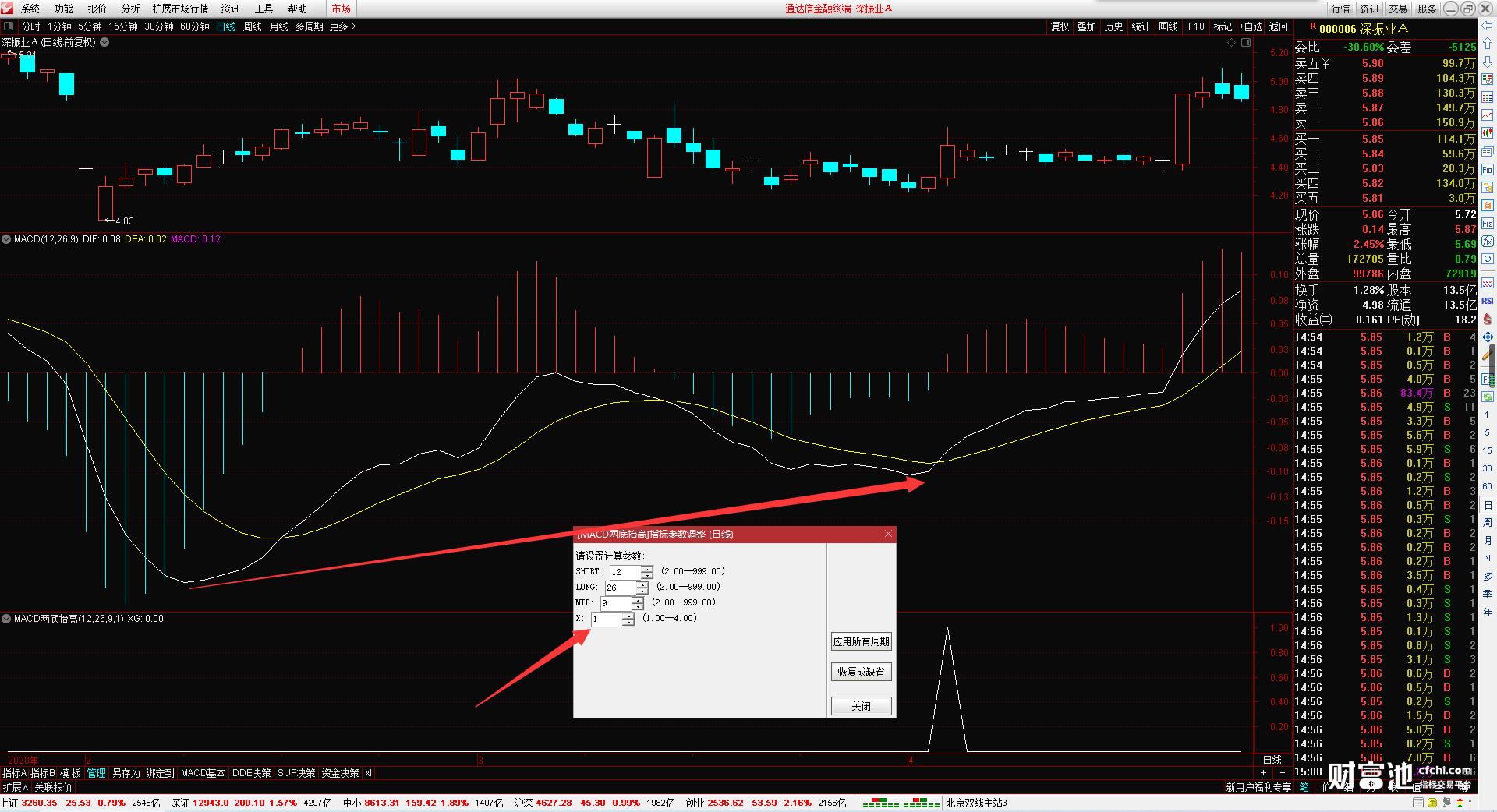Select the 日 period in right sidebar

pos(1488,505)
